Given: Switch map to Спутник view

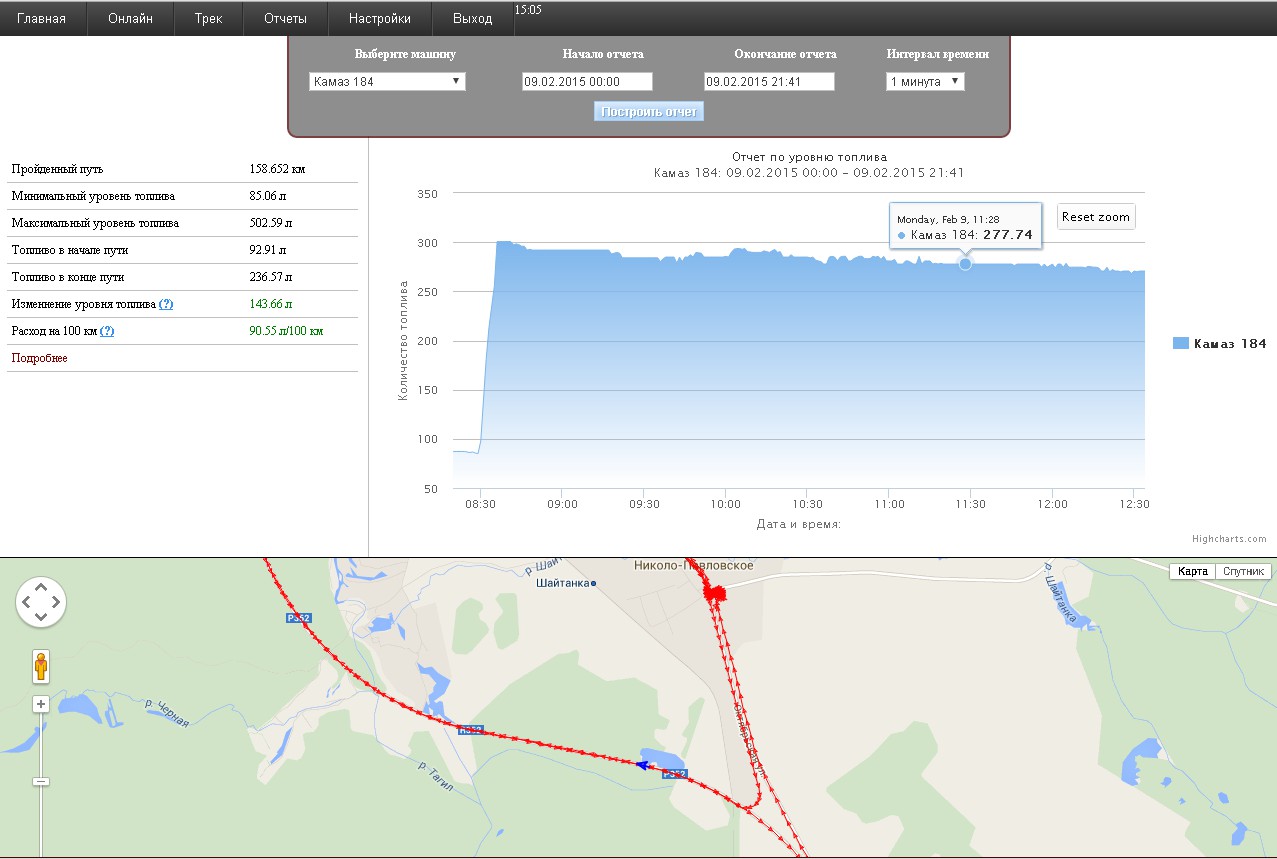Looking at the screenshot, I should [1244, 572].
